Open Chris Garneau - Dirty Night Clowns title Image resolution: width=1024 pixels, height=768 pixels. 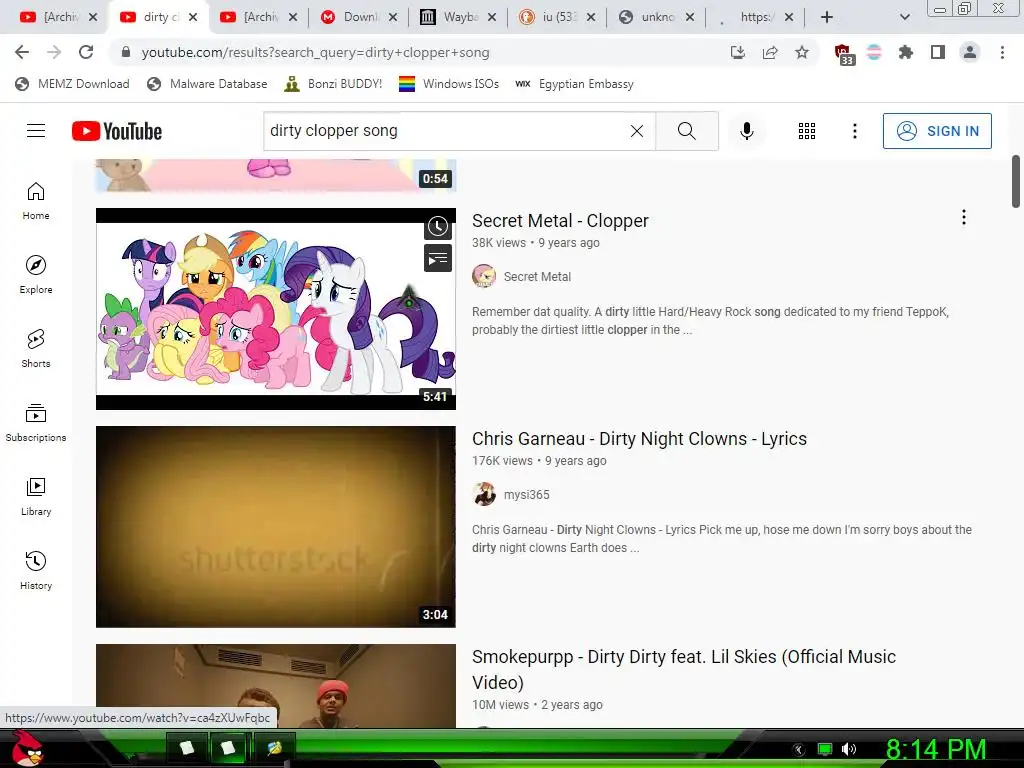tap(639, 439)
